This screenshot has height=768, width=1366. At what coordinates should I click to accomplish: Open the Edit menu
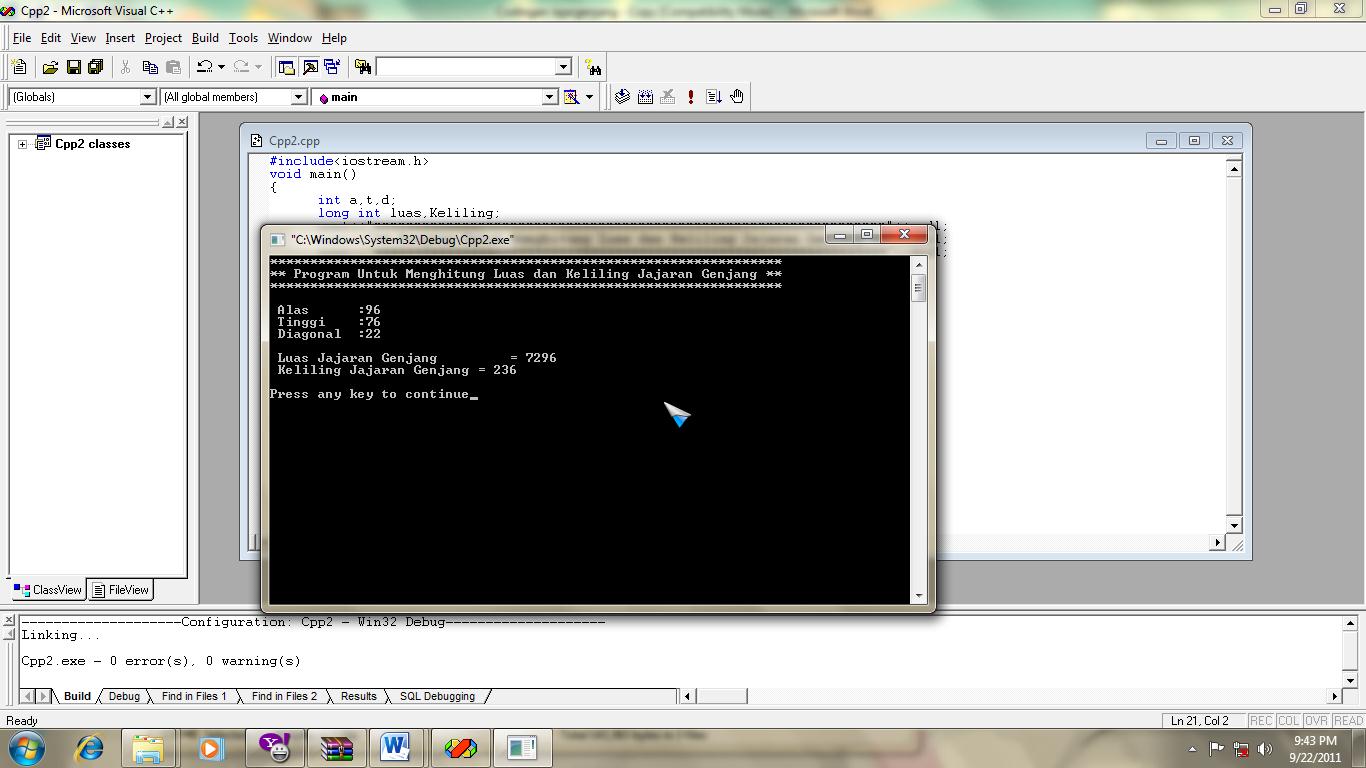[51, 38]
